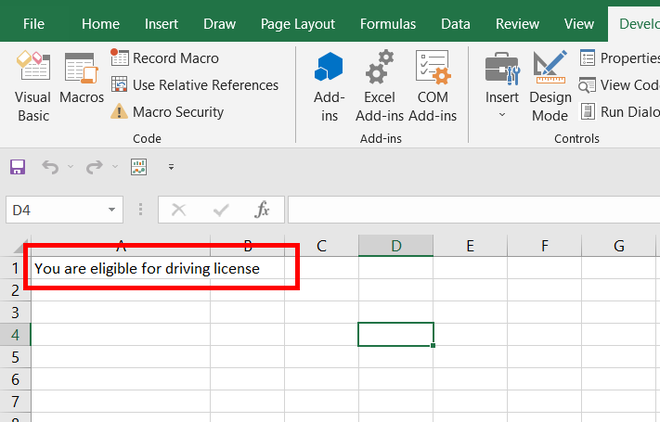Click the Insert Function fx button
Viewport: 660px width, 422px height.
pos(262,210)
